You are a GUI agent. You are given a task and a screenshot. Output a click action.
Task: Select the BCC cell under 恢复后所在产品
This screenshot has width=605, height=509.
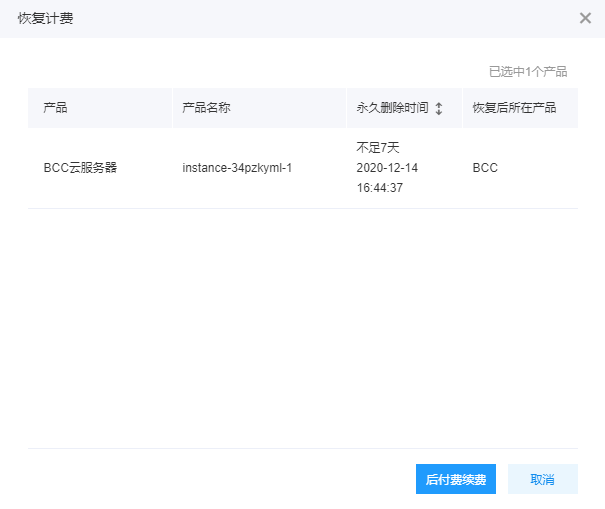485,168
